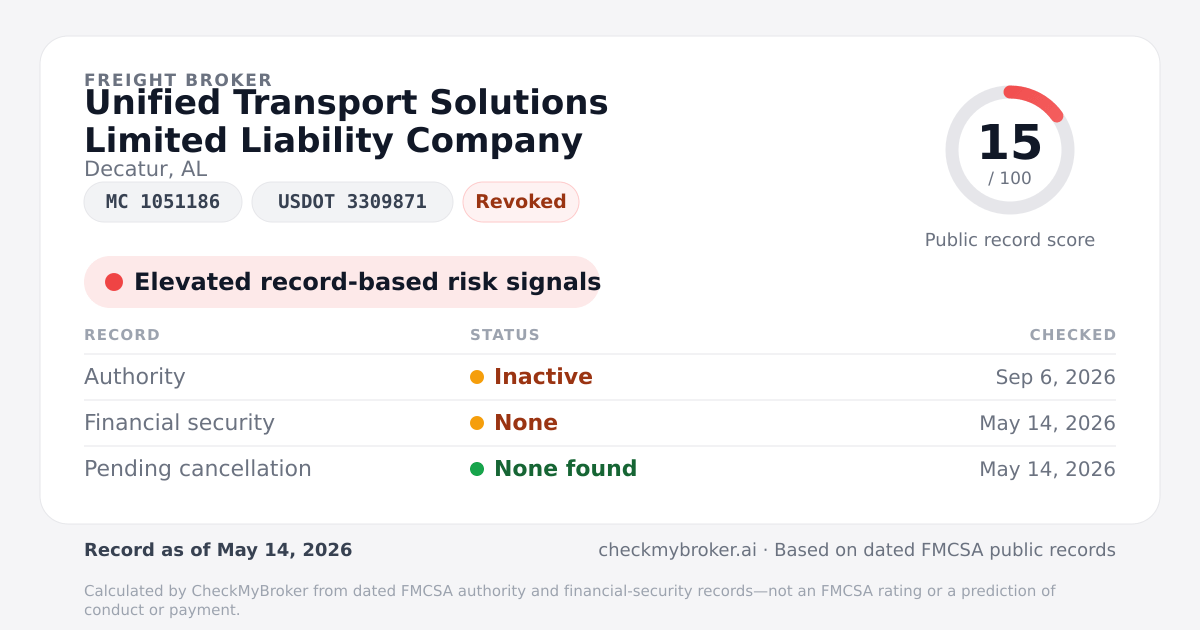Click the Revoked status badge

point(521,202)
